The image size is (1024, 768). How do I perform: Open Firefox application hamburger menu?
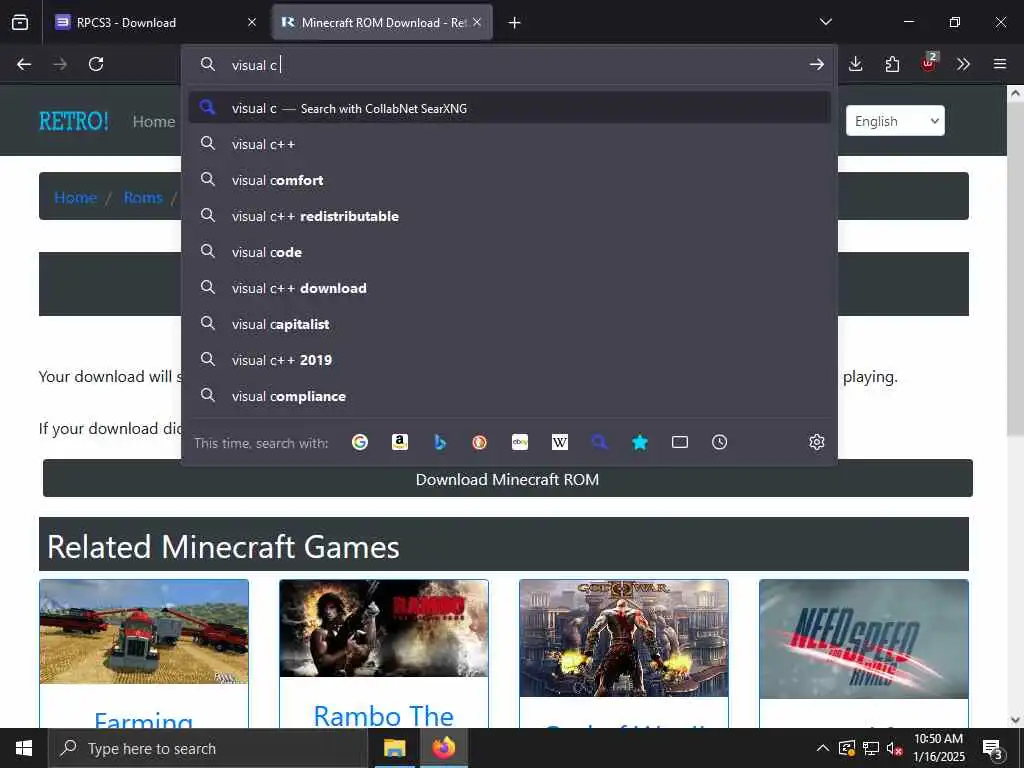1000,64
